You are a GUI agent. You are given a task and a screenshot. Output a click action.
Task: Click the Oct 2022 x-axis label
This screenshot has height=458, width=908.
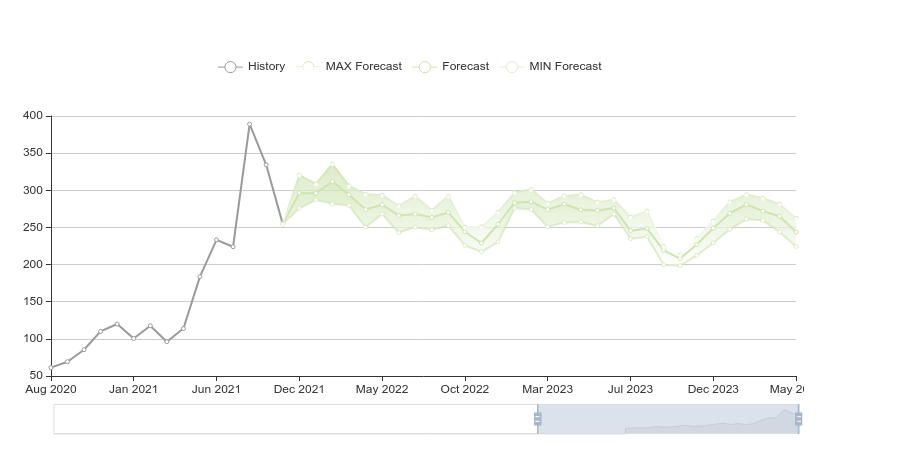pos(464,389)
